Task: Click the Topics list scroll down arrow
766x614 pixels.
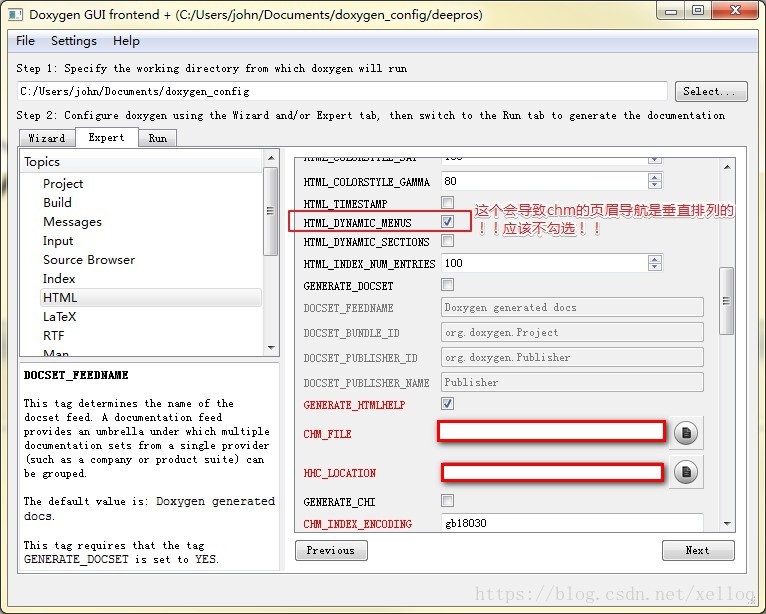Action: (x=271, y=348)
